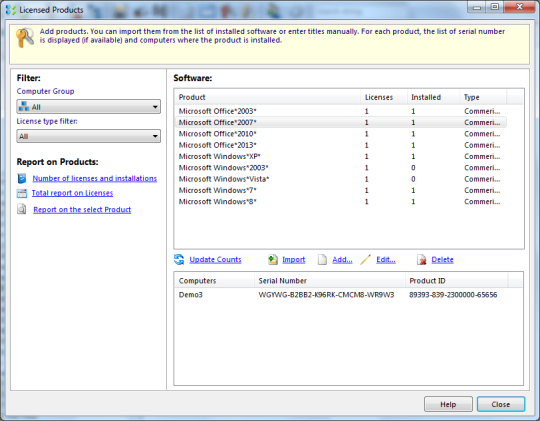
Task: Maximize the Licensed Products window
Action: click(x=495, y=7)
